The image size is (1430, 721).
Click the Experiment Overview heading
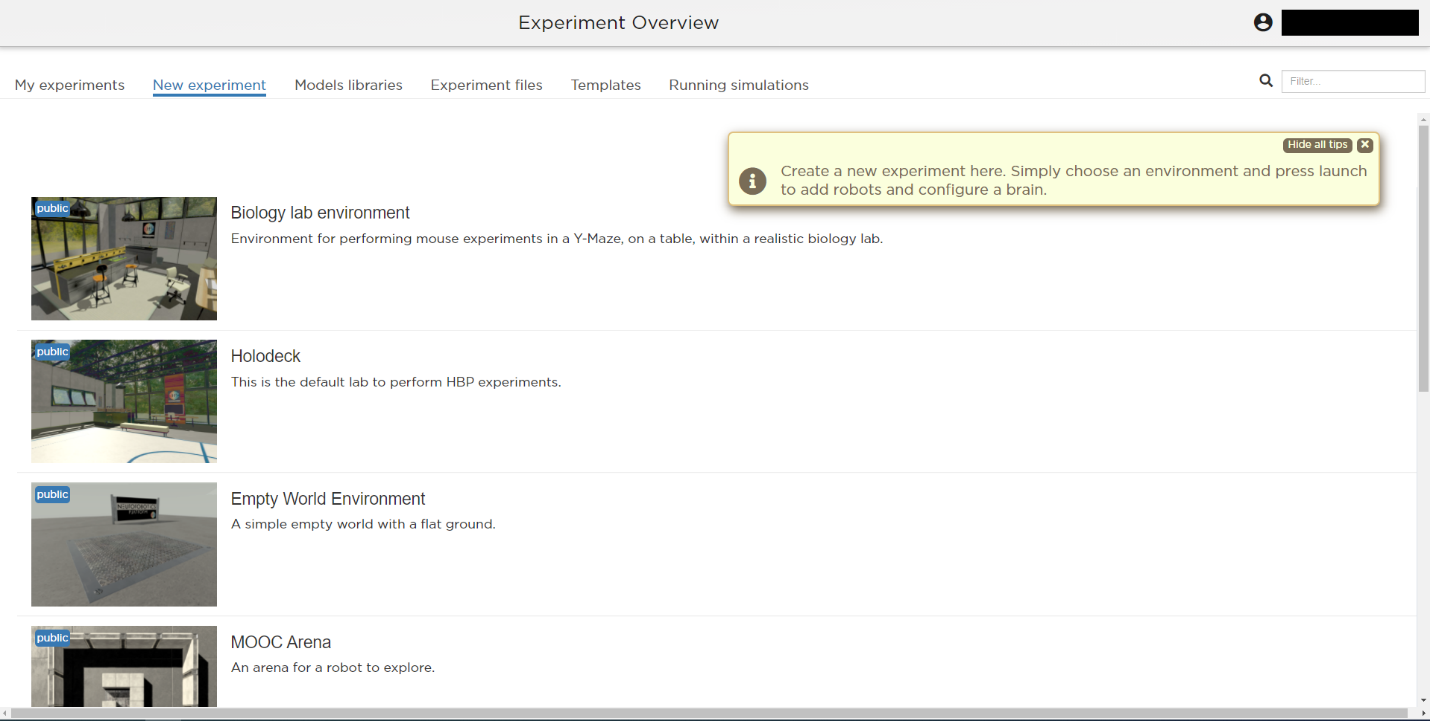(x=618, y=22)
